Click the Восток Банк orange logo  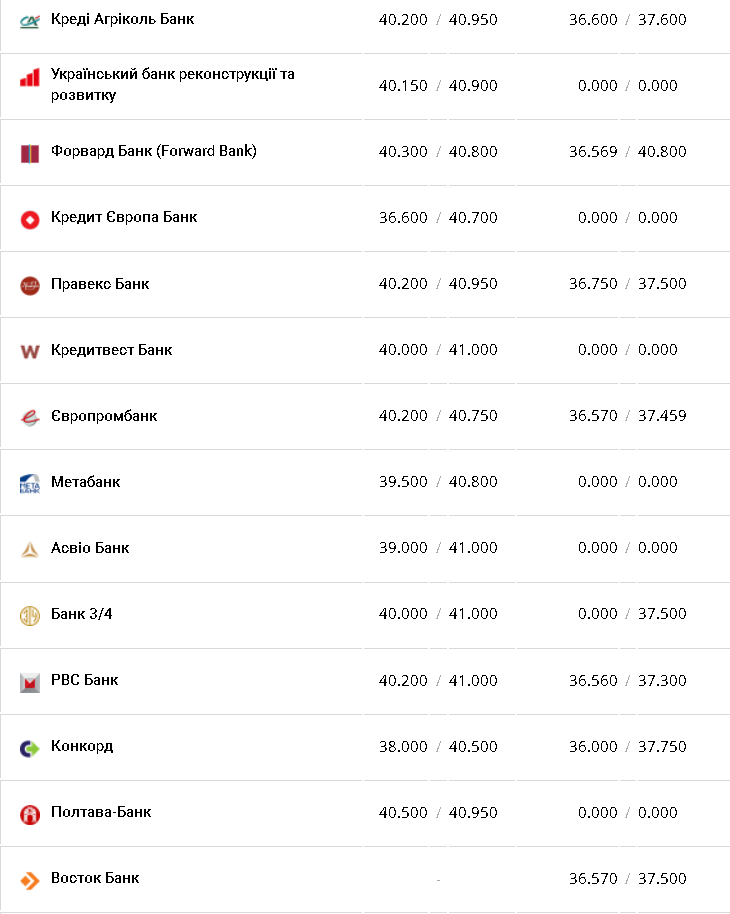(29, 880)
